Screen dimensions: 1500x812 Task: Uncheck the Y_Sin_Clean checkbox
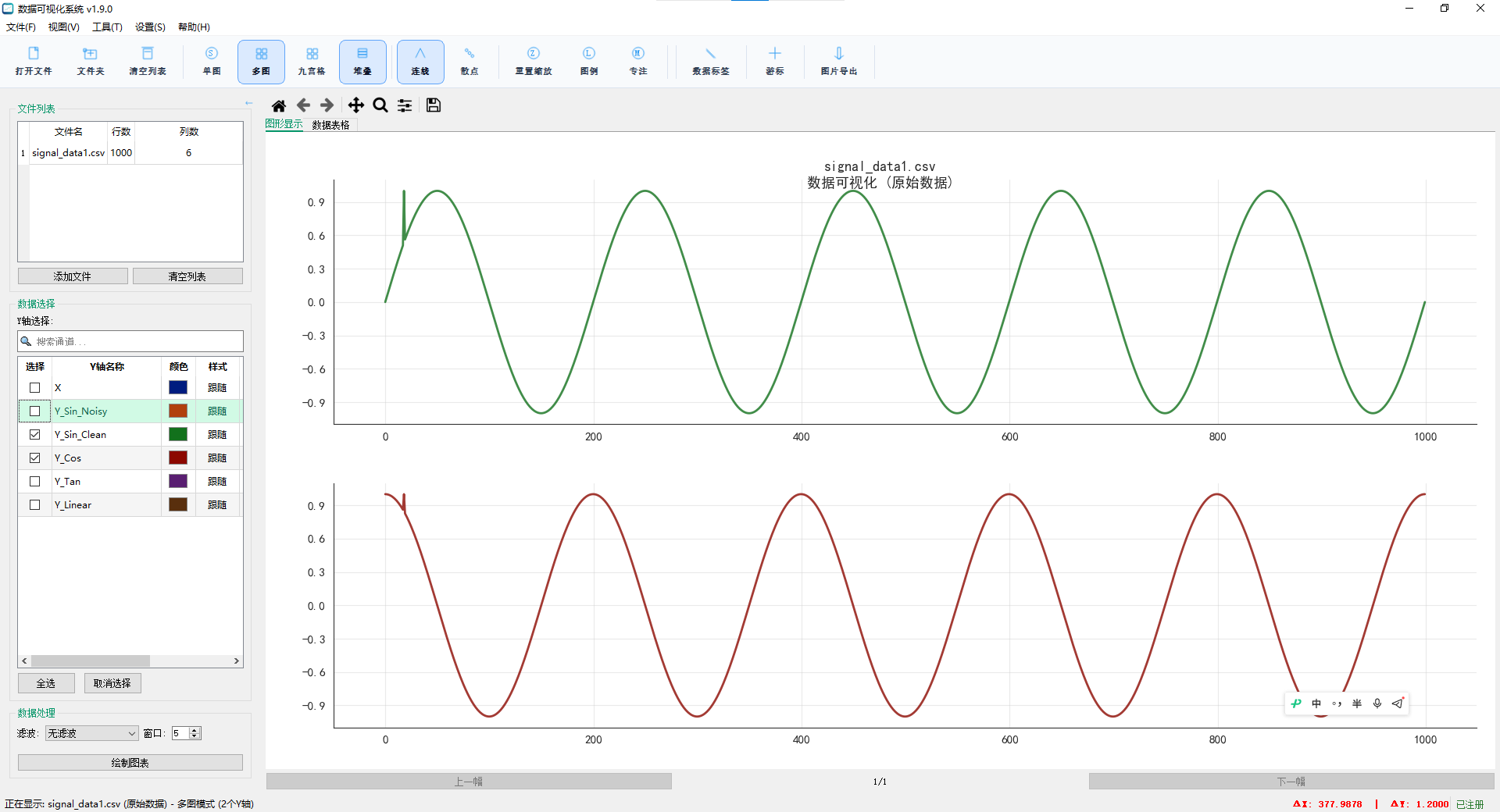(x=34, y=434)
